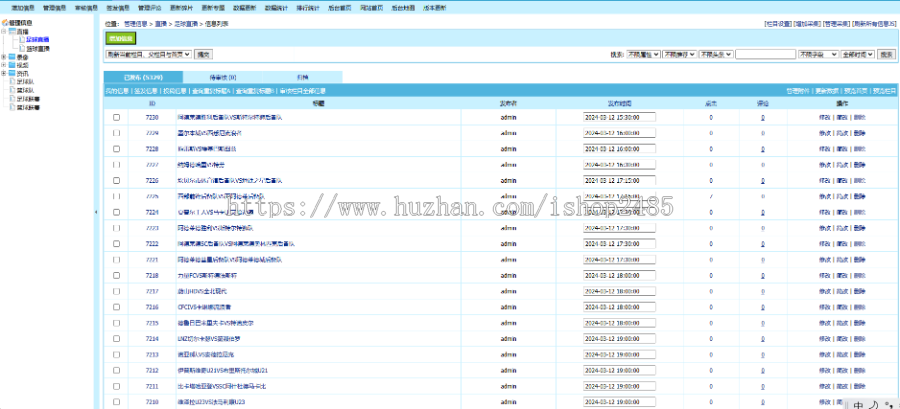Viewport: 900px width, 409px height.
Task: Tick the checkbox for row ID 7218
Action: [x=117, y=275]
